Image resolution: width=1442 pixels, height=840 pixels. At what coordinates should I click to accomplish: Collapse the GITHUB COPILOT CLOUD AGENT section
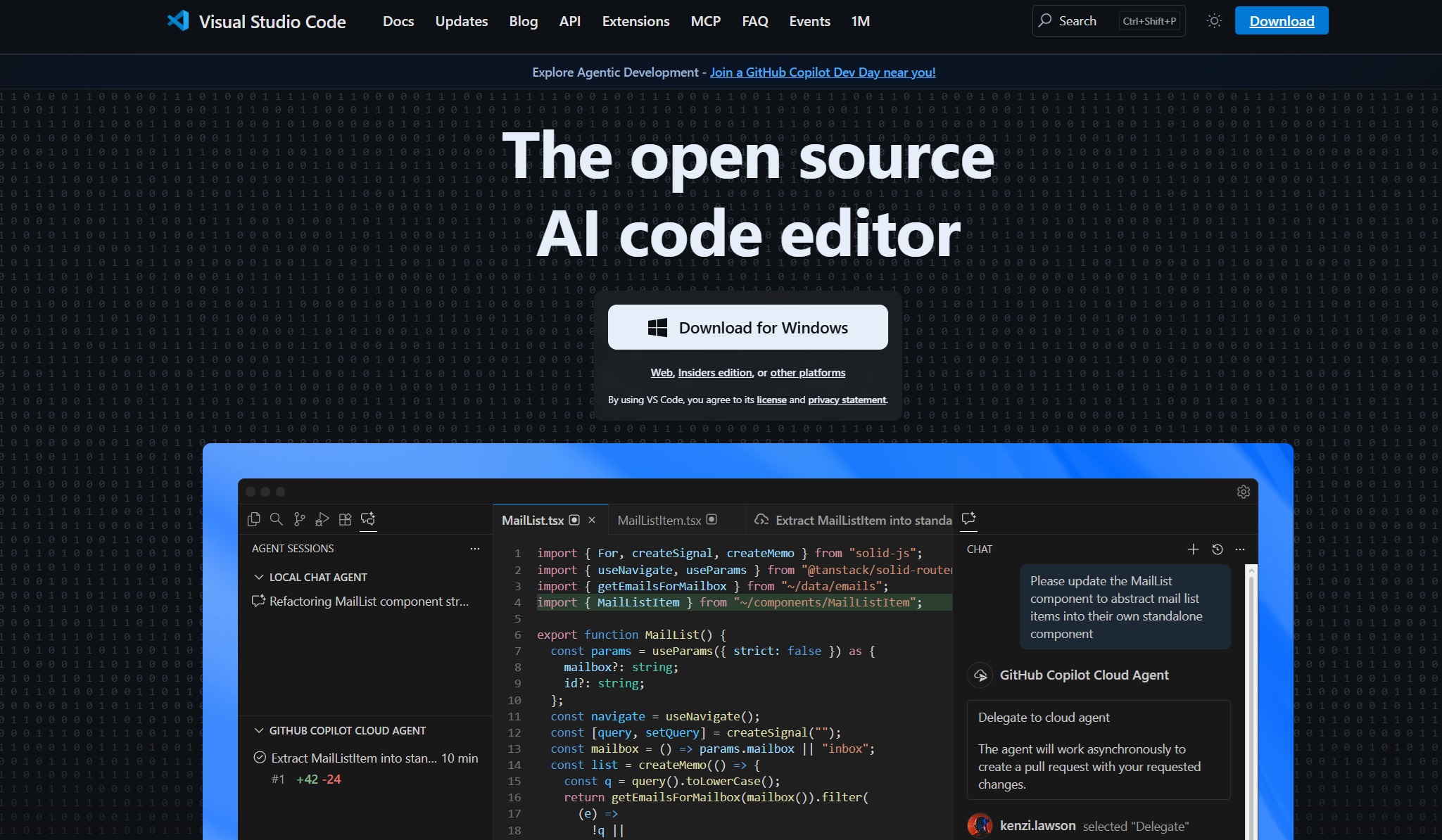[x=259, y=730]
